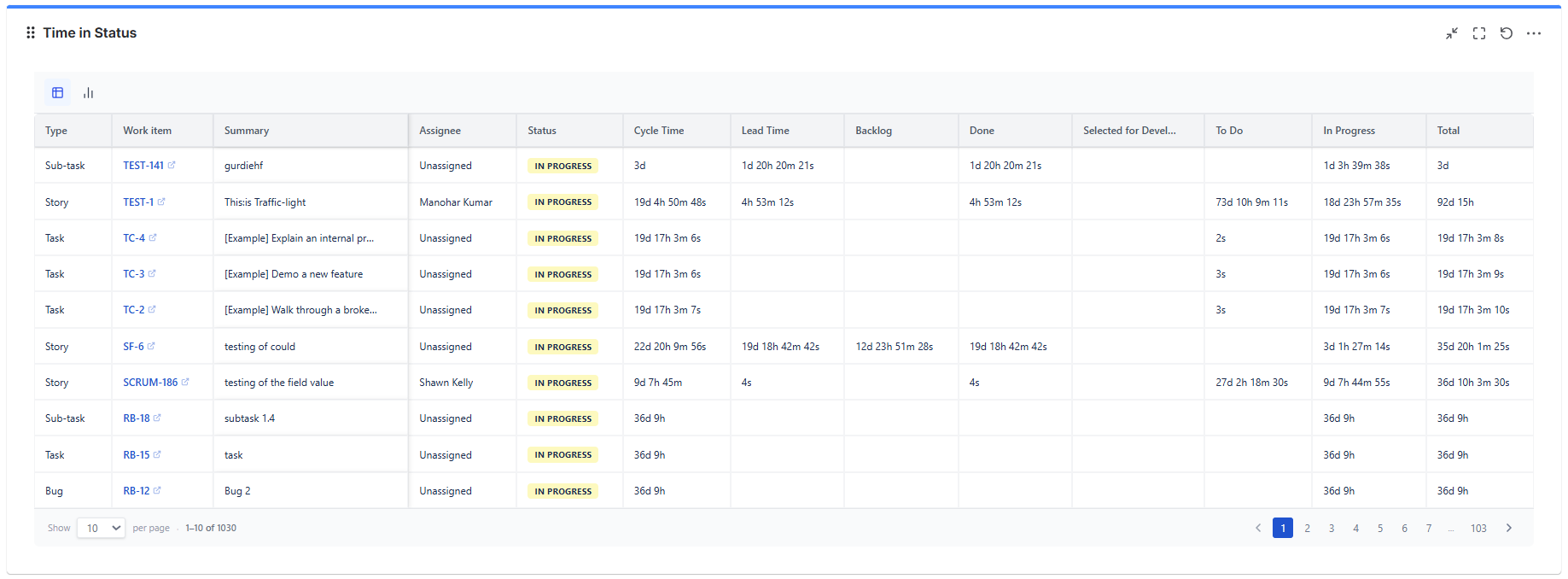Screen dimensions: 1568x579
Task: Go to page 3
Action: click(1332, 528)
